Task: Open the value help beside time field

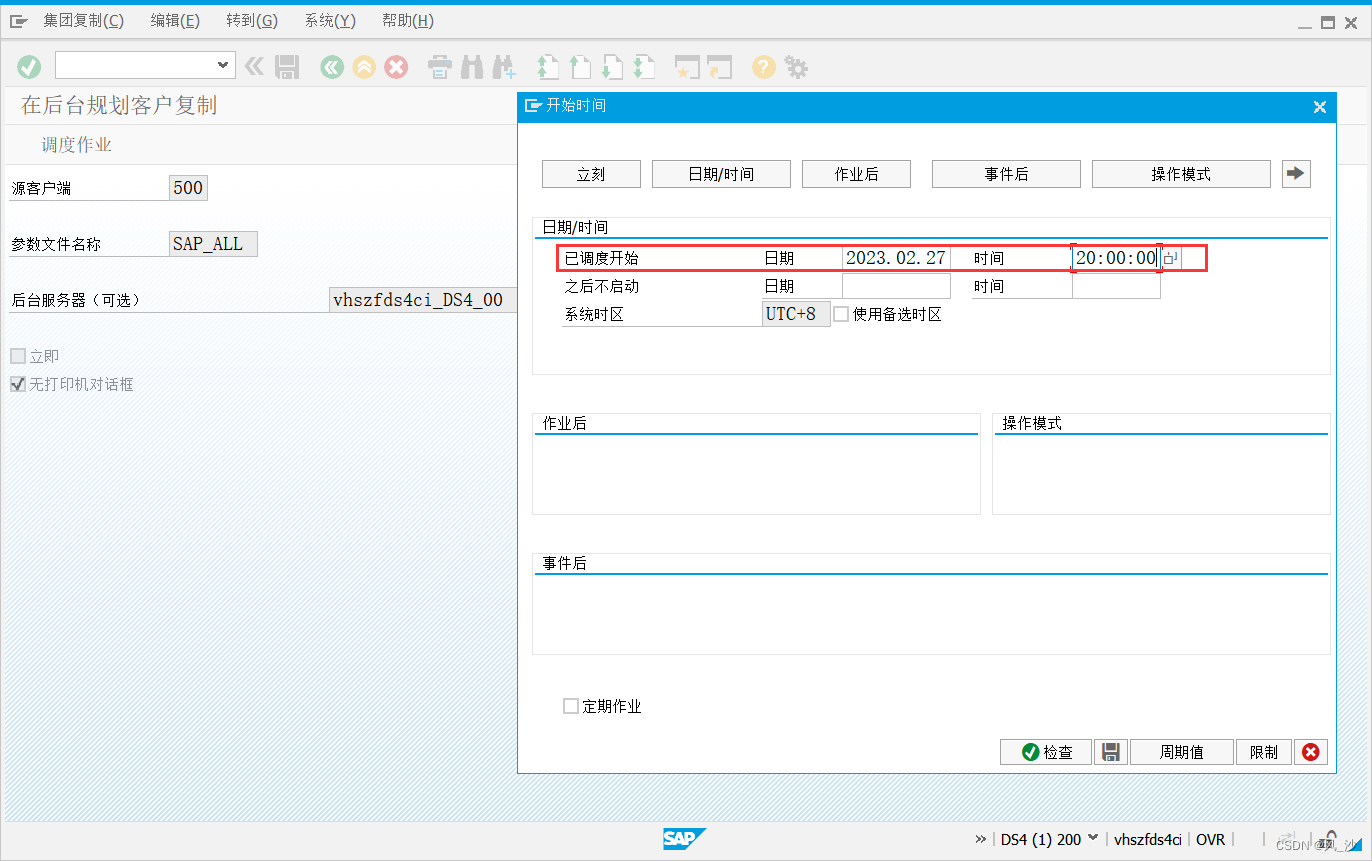Action: [1170, 258]
